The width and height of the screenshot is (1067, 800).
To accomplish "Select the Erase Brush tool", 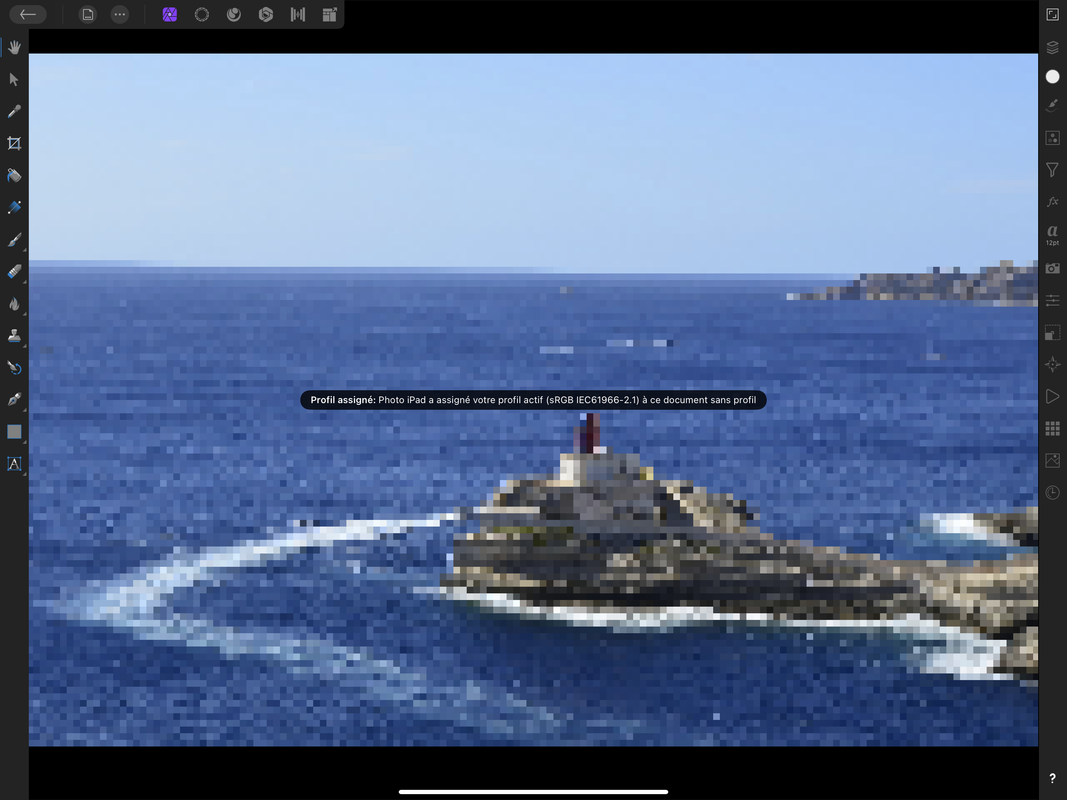I will click(14, 271).
